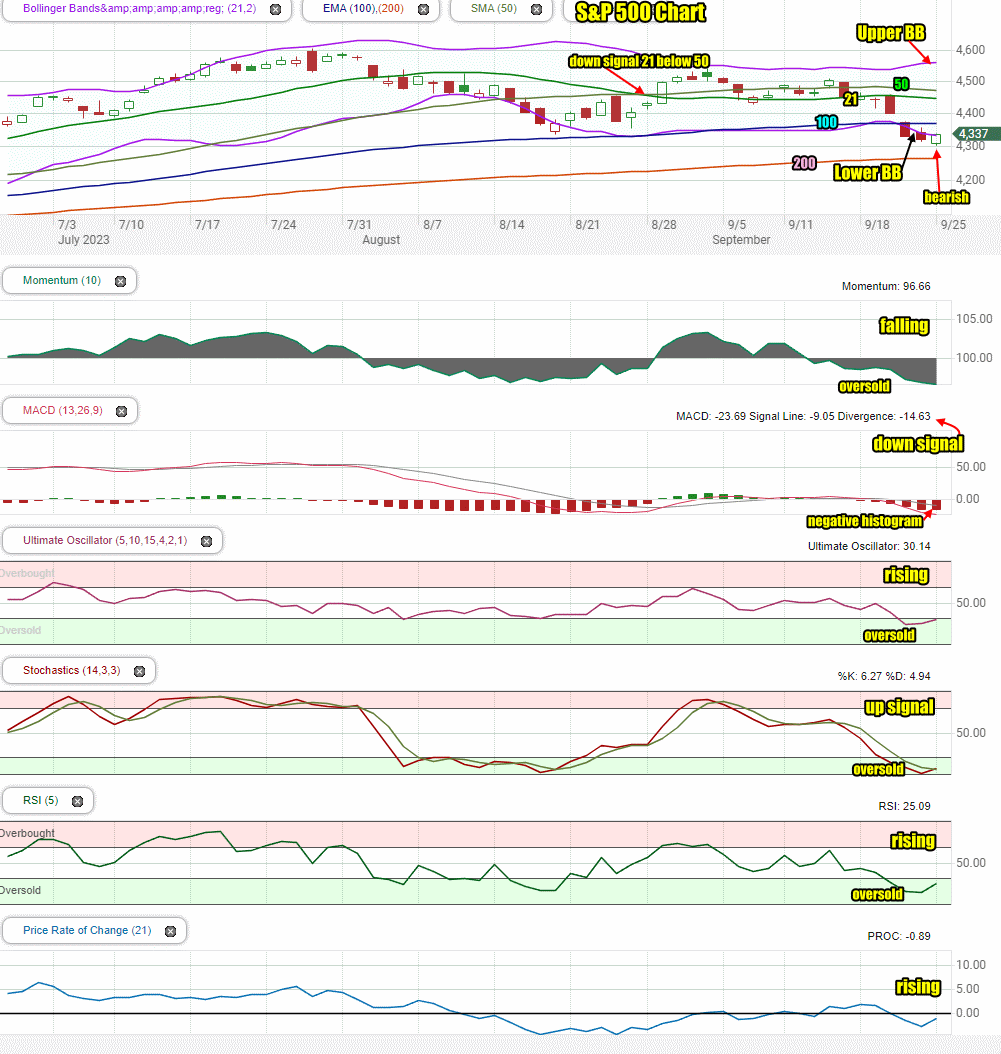Viewport: 1001px width, 1054px height.
Task: Remove the EMA (100),(200) indicator
Action: [x=424, y=9]
